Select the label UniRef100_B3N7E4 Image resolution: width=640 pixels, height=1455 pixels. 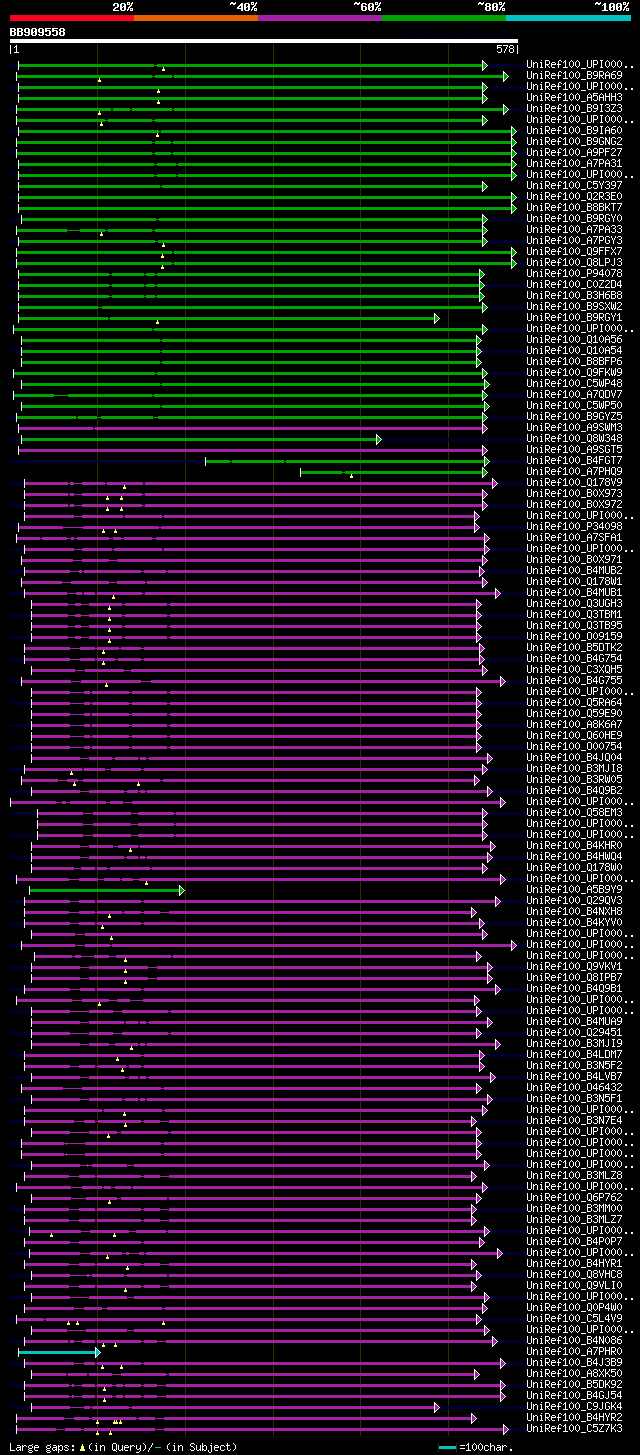click(x=574, y=1120)
